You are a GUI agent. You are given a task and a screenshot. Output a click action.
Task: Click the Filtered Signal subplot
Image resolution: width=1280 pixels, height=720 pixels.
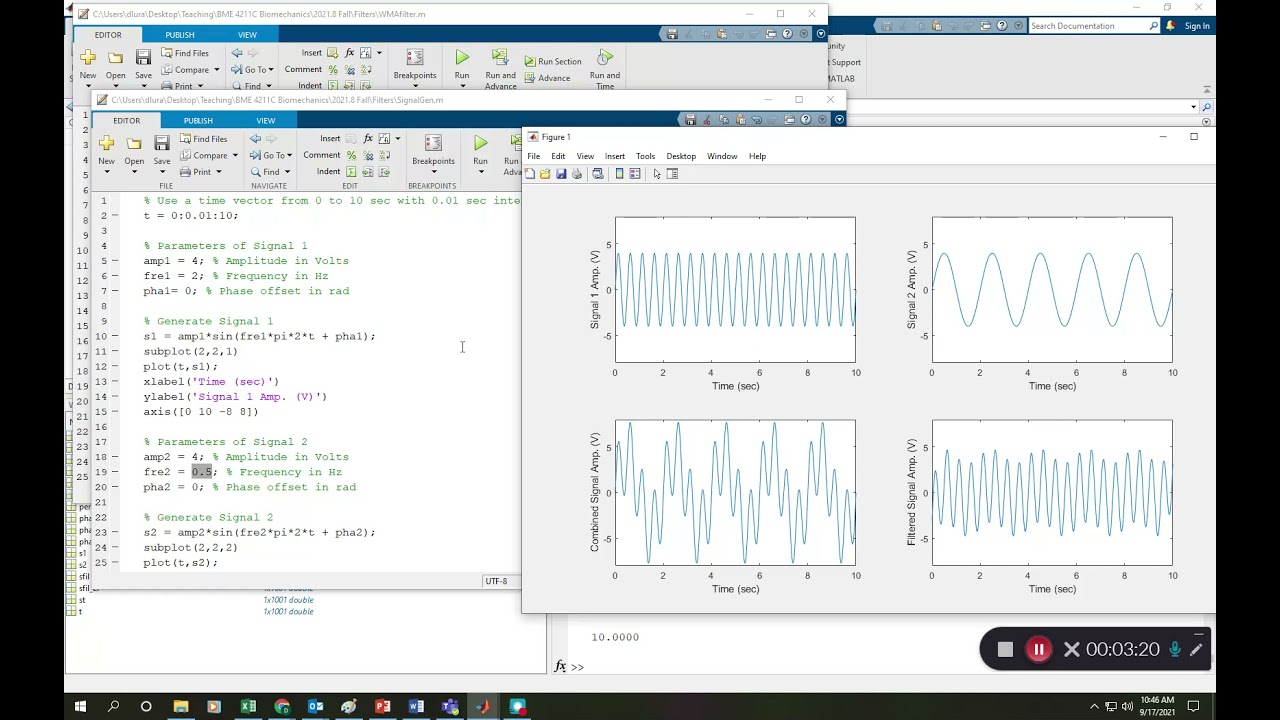click(1052, 493)
